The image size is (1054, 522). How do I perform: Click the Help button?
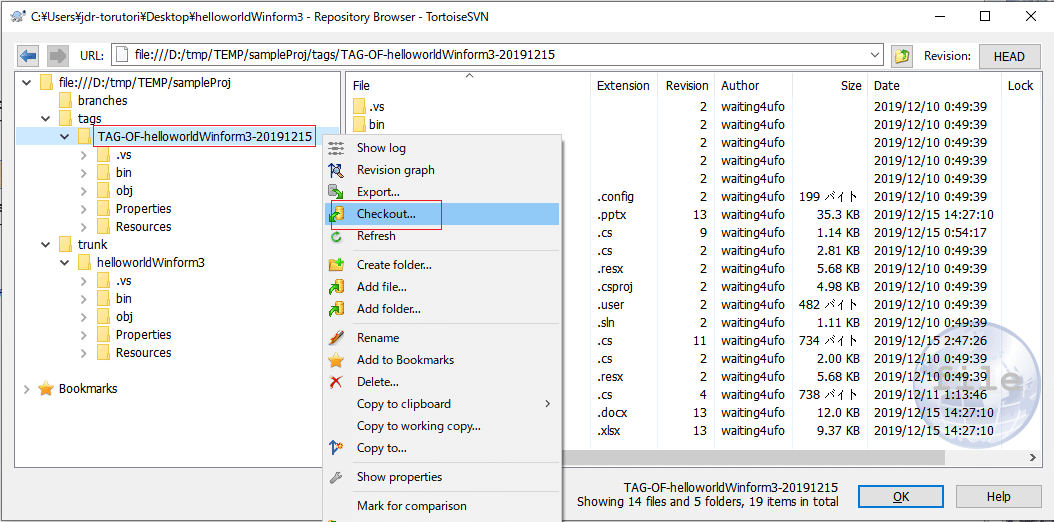point(998,496)
